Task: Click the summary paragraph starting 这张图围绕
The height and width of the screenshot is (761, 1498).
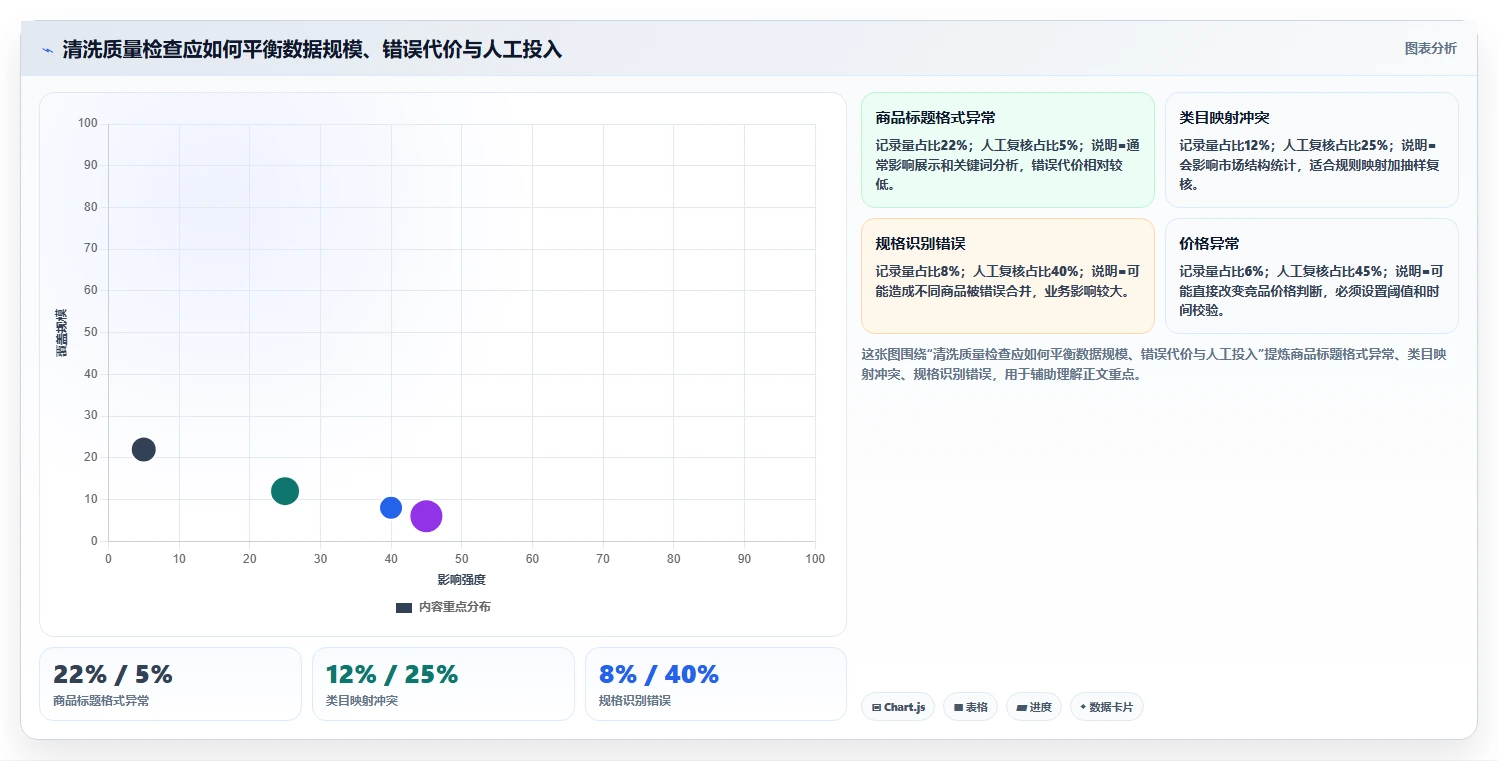Action: pyautogui.click(x=1155, y=364)
